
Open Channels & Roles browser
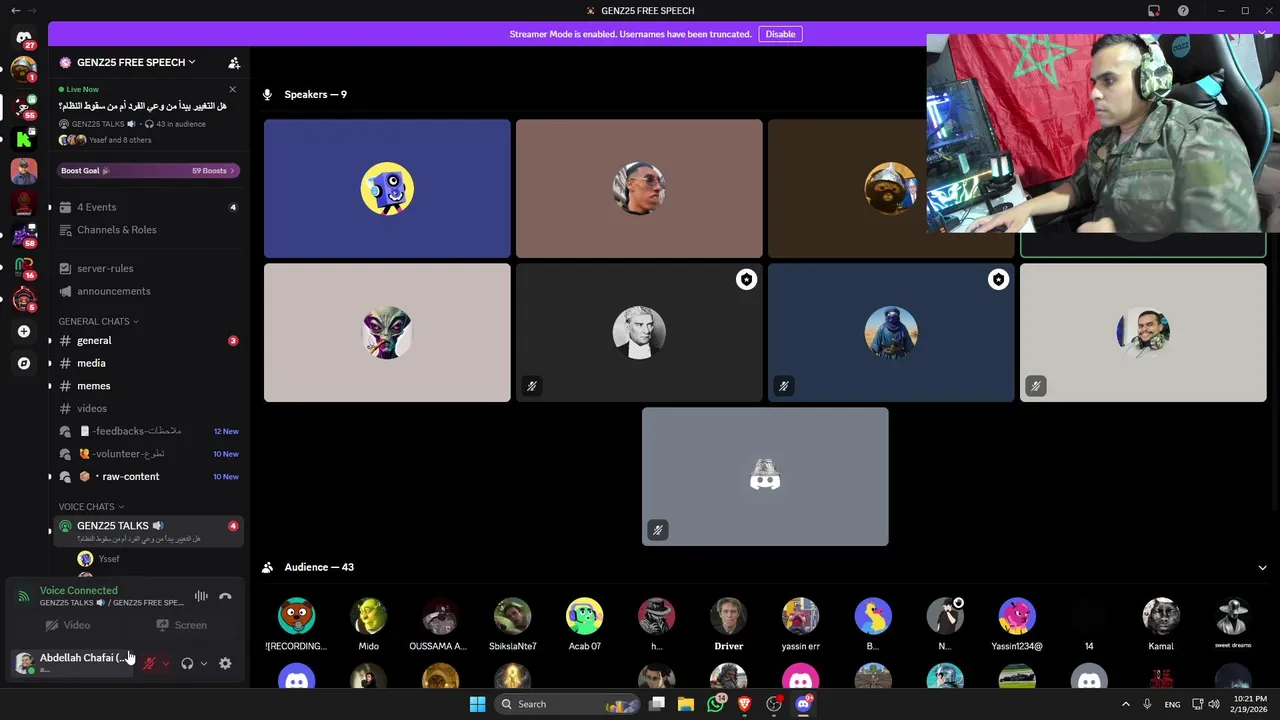click(x=149, y=230)
